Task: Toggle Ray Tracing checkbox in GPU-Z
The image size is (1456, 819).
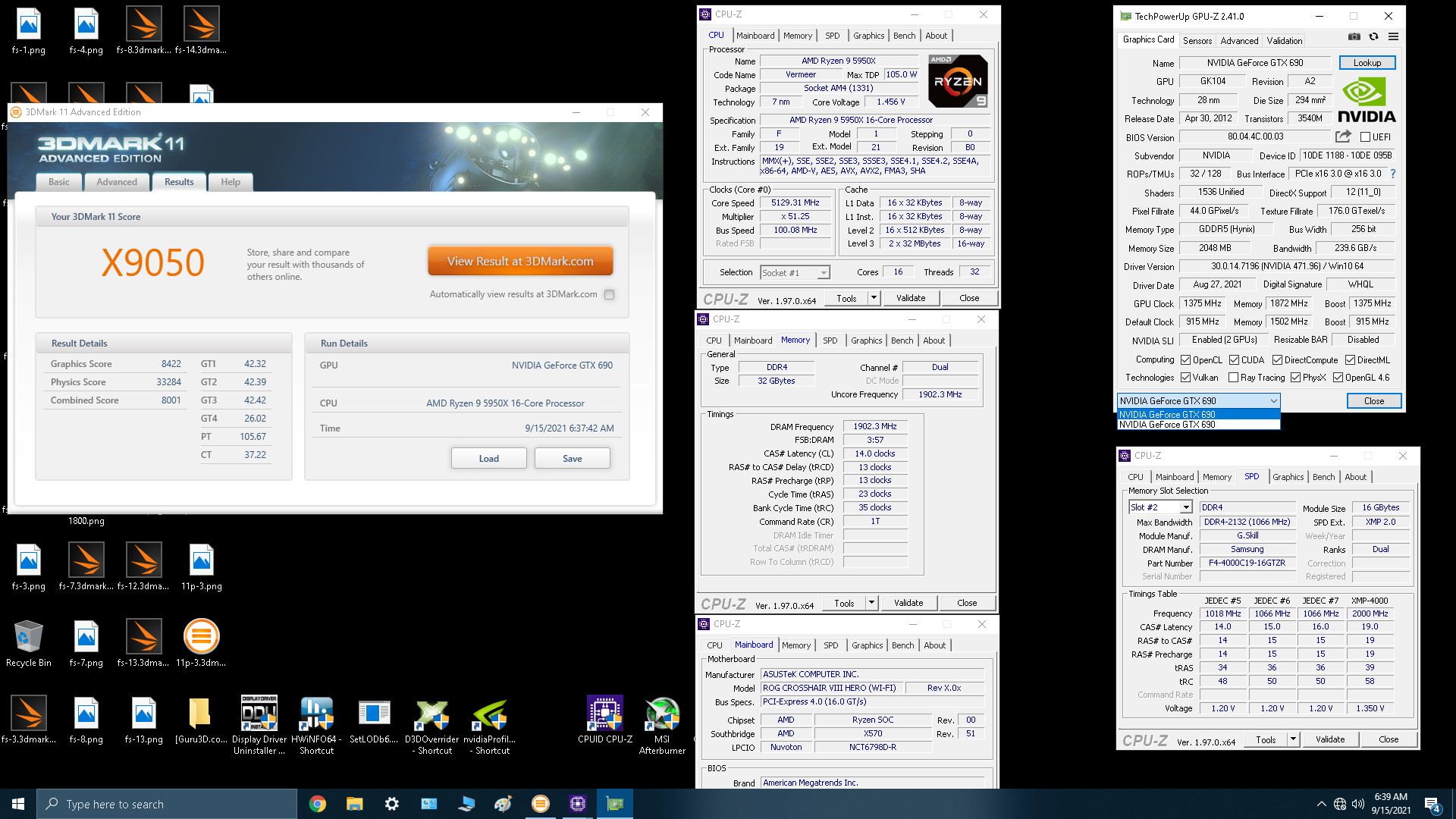Action: coord(1233,378)
